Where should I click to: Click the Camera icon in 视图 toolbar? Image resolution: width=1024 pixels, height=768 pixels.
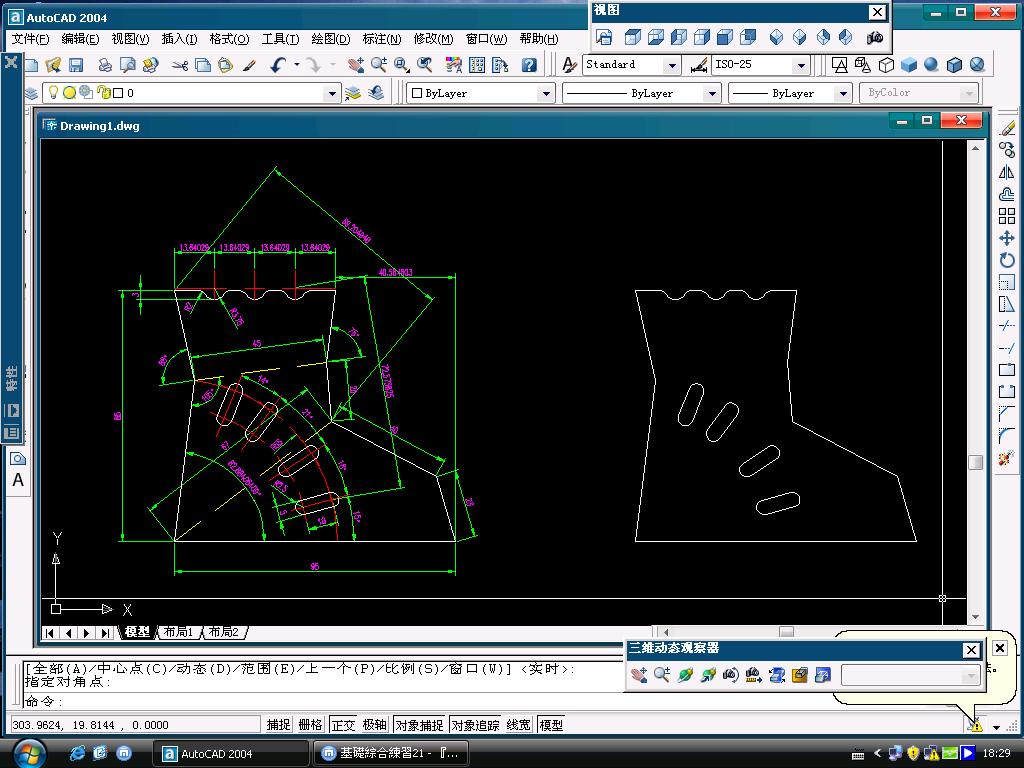point(874,37)
